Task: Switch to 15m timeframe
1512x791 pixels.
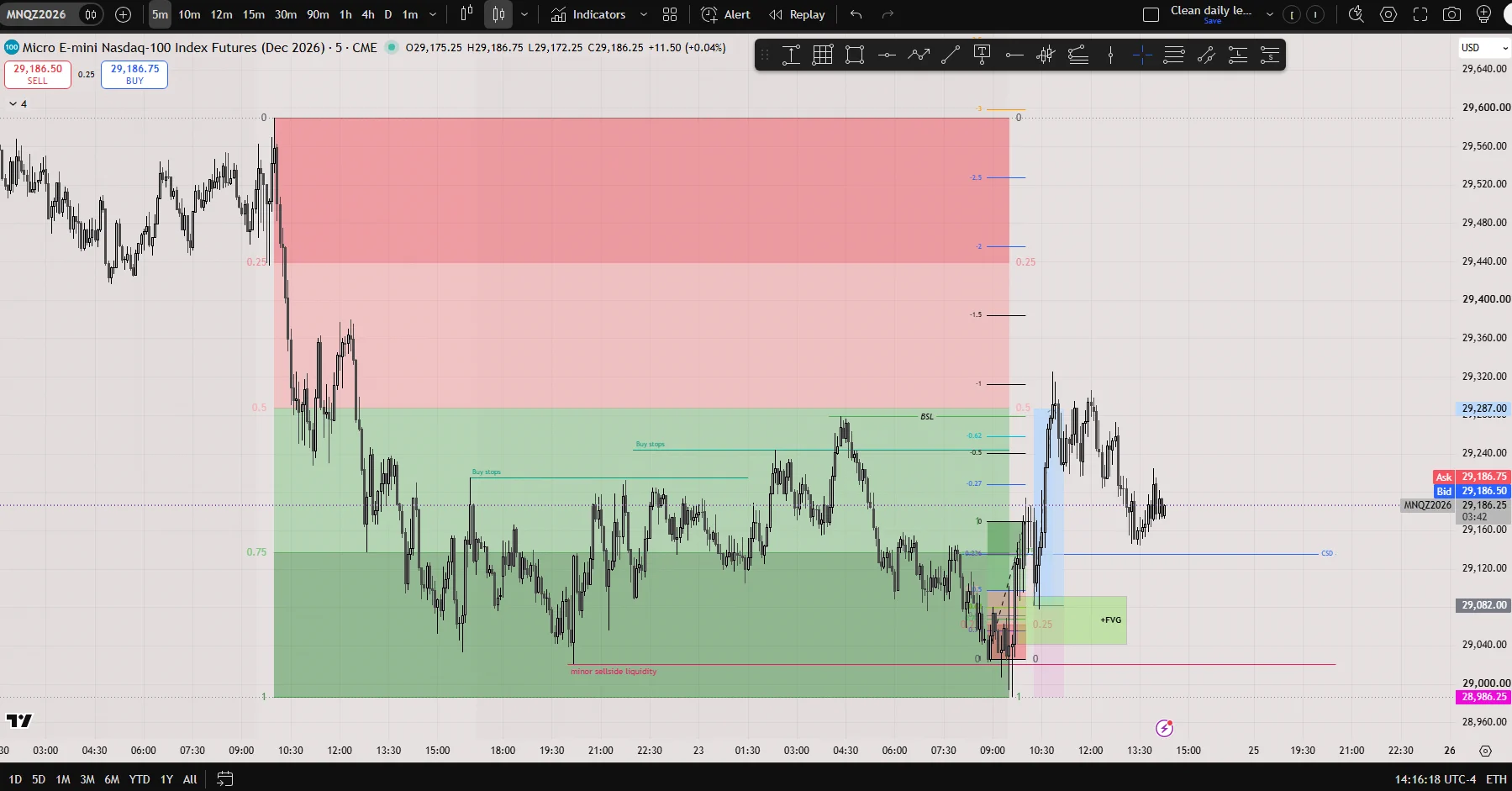Action: [x=254, y=14]
